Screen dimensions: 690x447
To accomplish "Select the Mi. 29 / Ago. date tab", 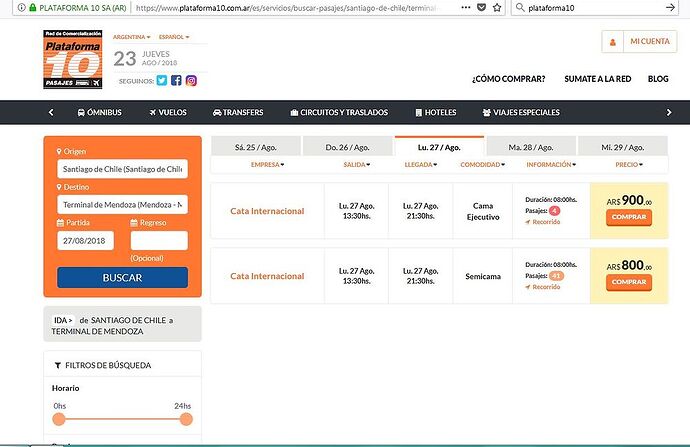I will 623,147.
